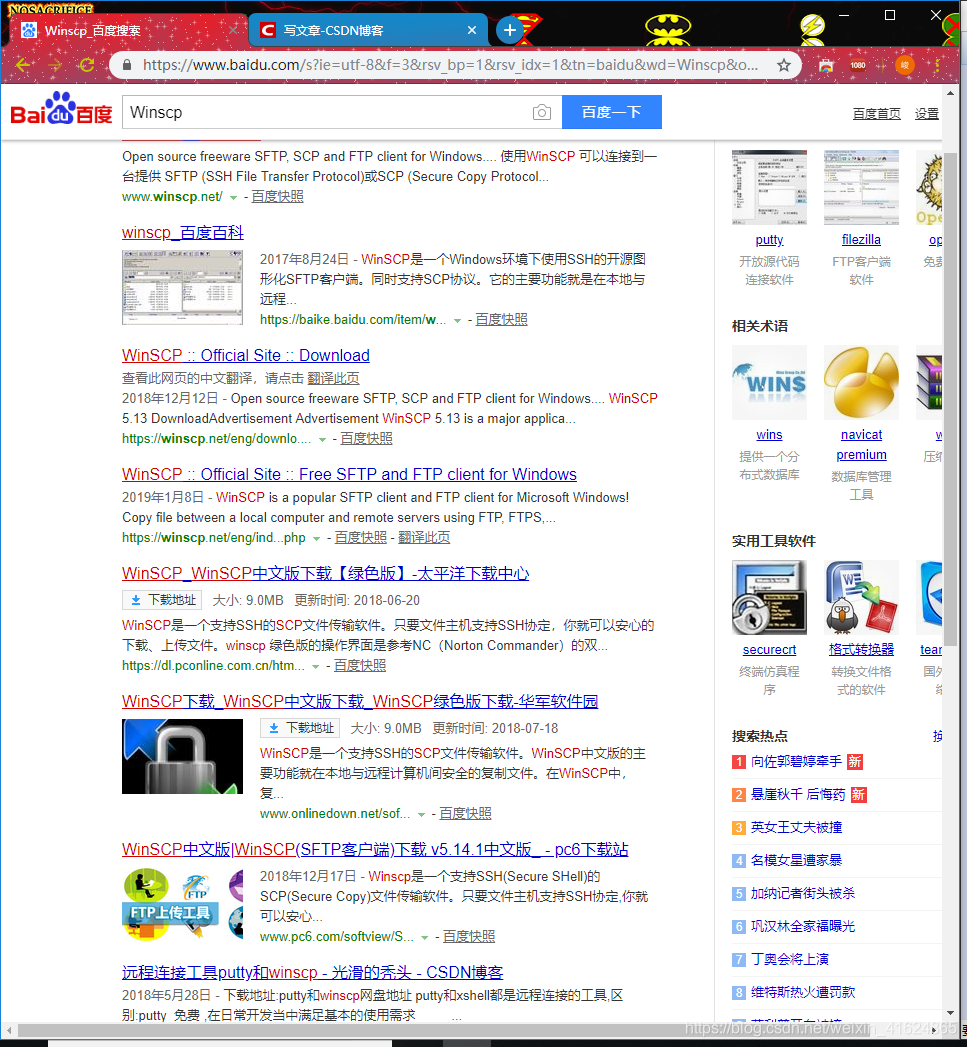Click the camera image-search icon

[x=542, y=112]
